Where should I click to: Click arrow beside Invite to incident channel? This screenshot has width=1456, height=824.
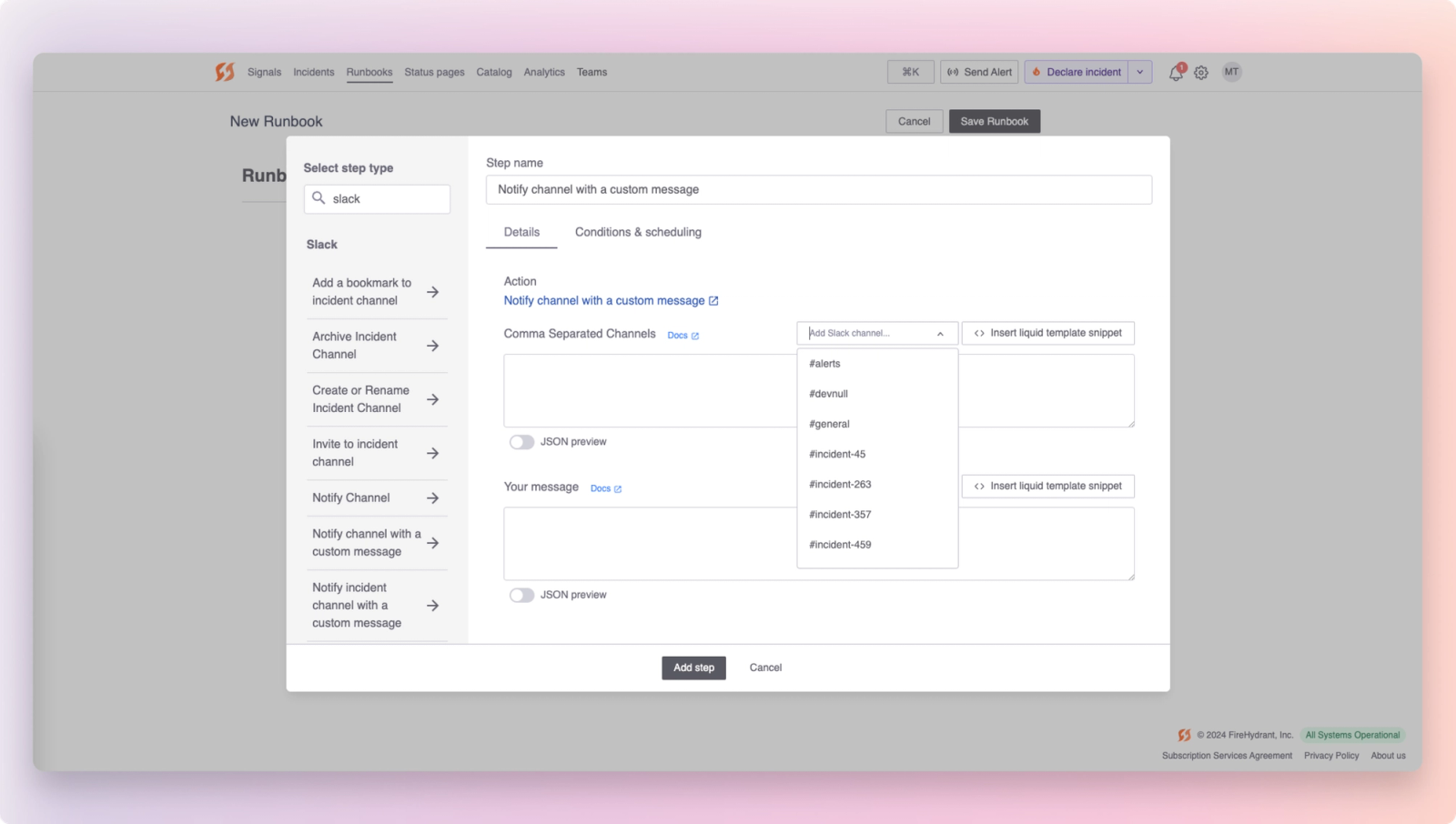pos(433,453)
